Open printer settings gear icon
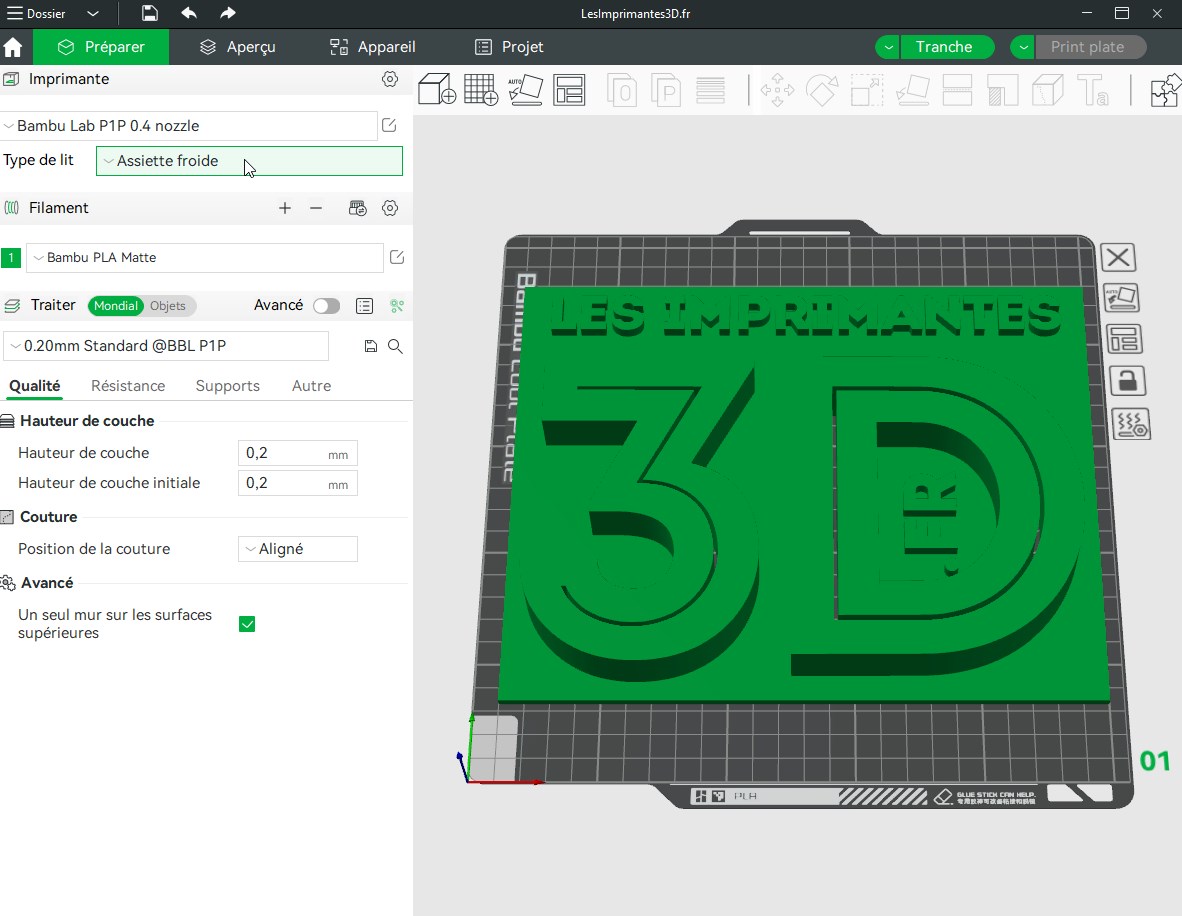Viewport: 1182px width, 916px height. (x=390, y=79)
